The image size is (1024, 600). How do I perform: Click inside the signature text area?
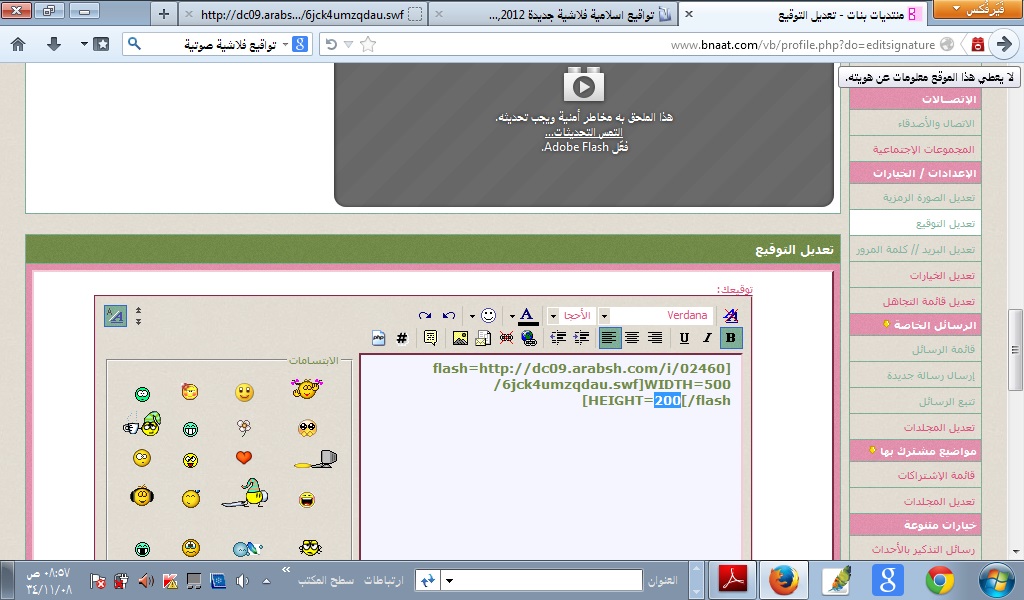click(x=550, y=457)
